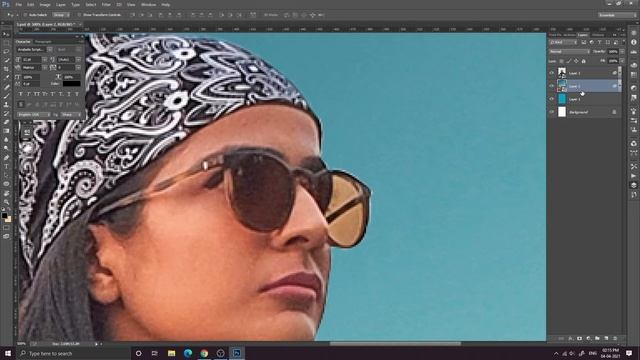Click the horizontal canvas scrollbar

pos(395,344)
